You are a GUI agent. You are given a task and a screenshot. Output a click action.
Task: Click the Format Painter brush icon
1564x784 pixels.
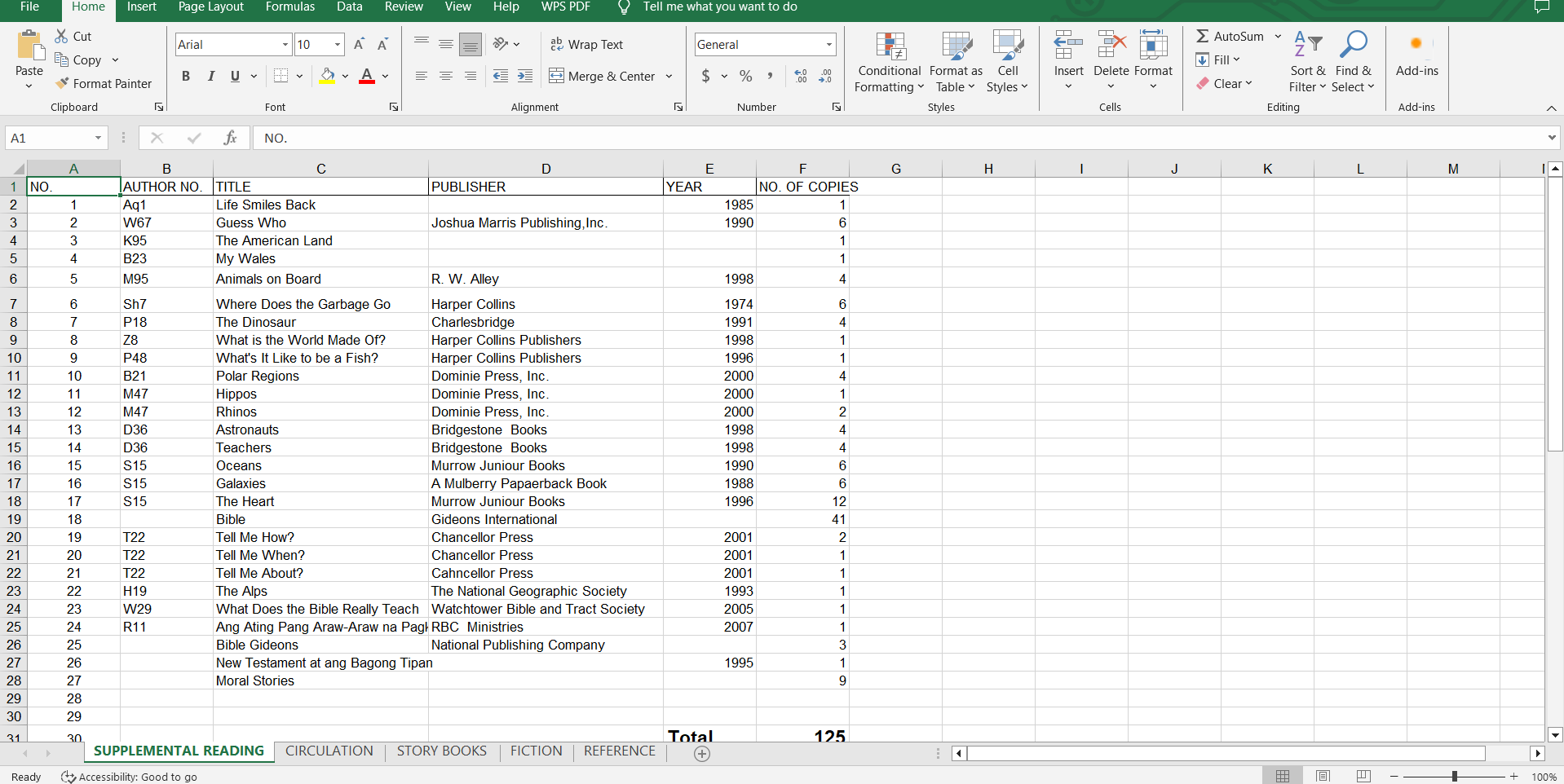pyautogui.click(x=62, y=83)
